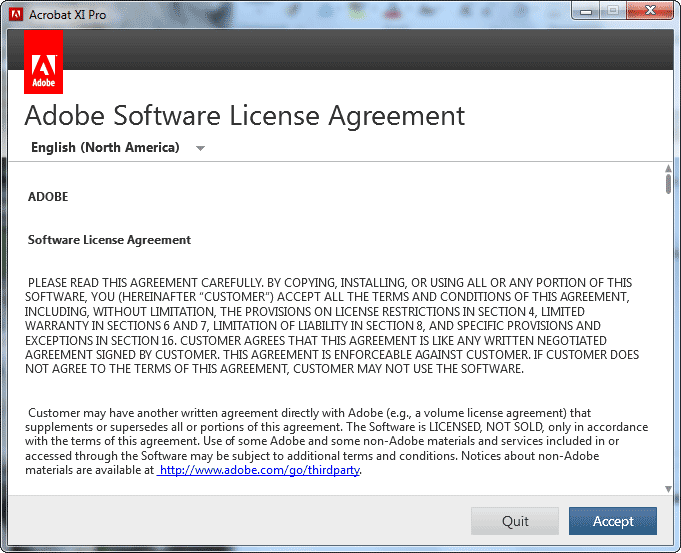This screenshot has width=681, height=553.
Task: Click the license text scrollbar thumb
Action: (668, 184)
